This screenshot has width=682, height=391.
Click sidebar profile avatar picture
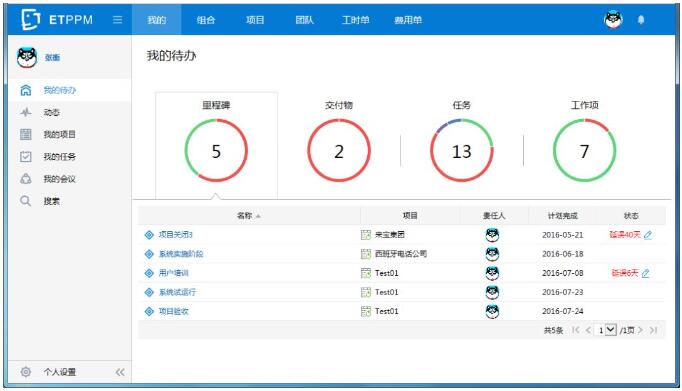pos(27,57)
